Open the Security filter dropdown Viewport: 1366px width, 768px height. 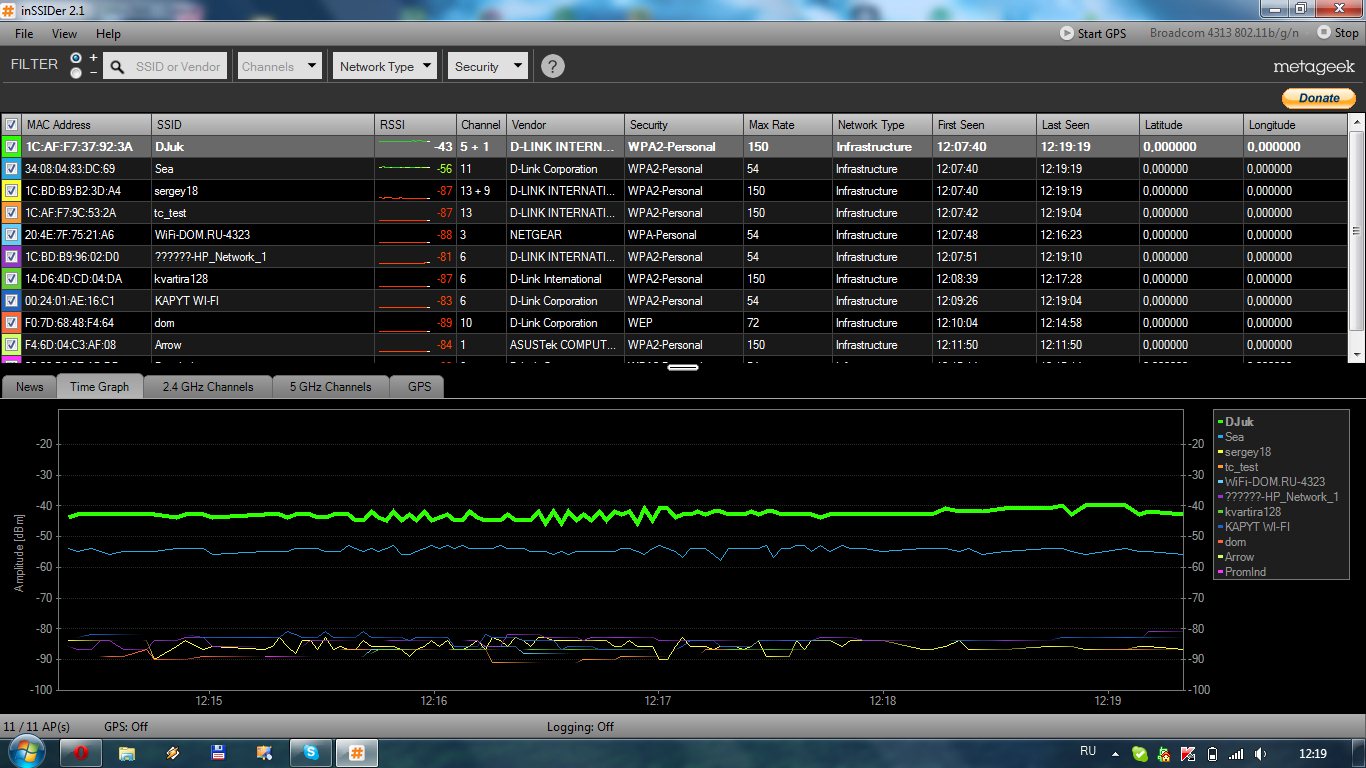click(487, 67)
